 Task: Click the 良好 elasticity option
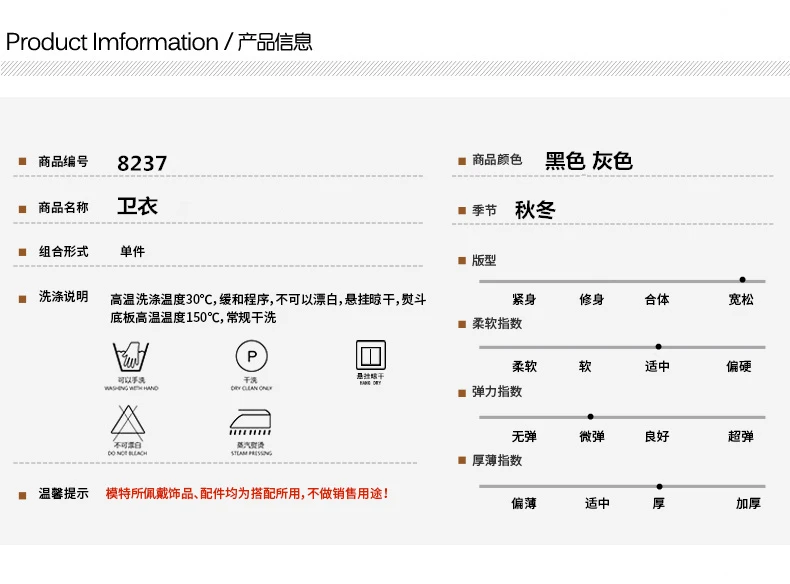[x=657, y=436]
